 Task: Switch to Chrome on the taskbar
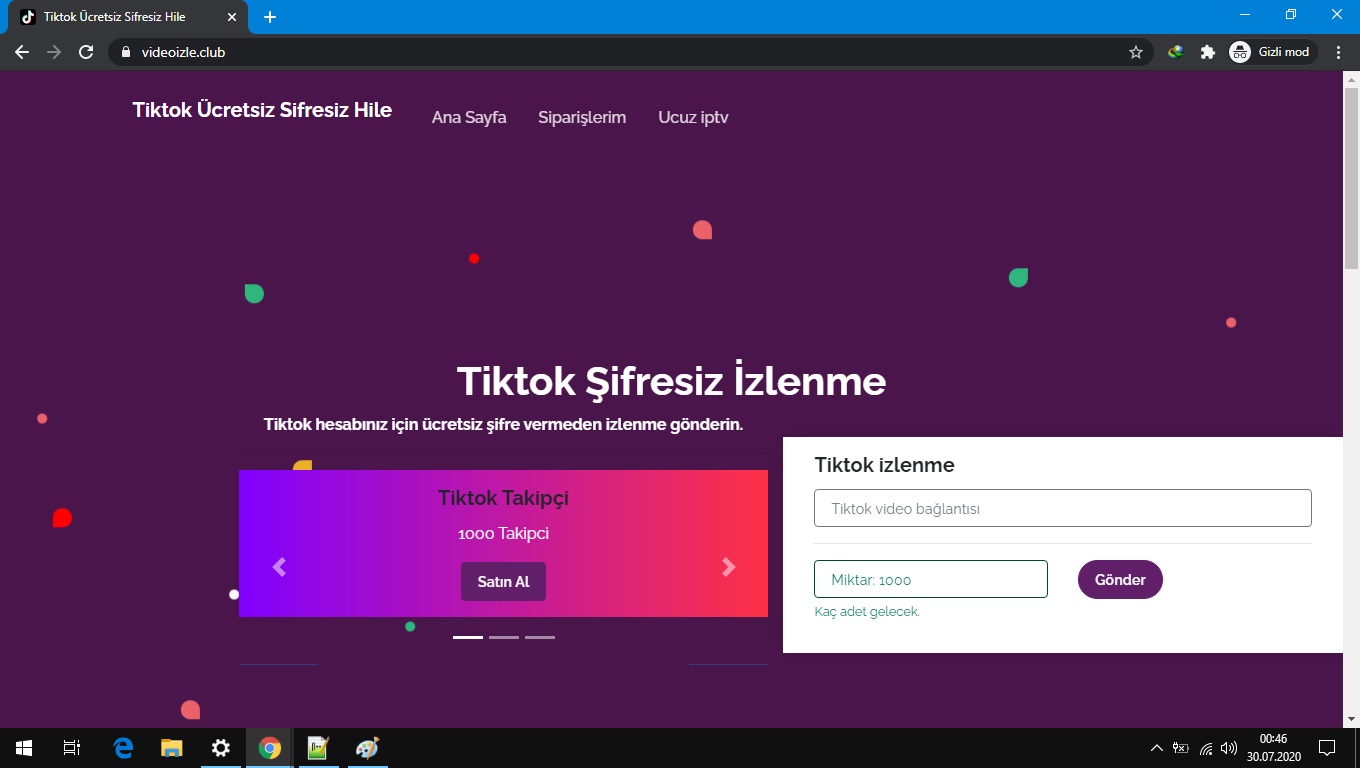point(270,748)
